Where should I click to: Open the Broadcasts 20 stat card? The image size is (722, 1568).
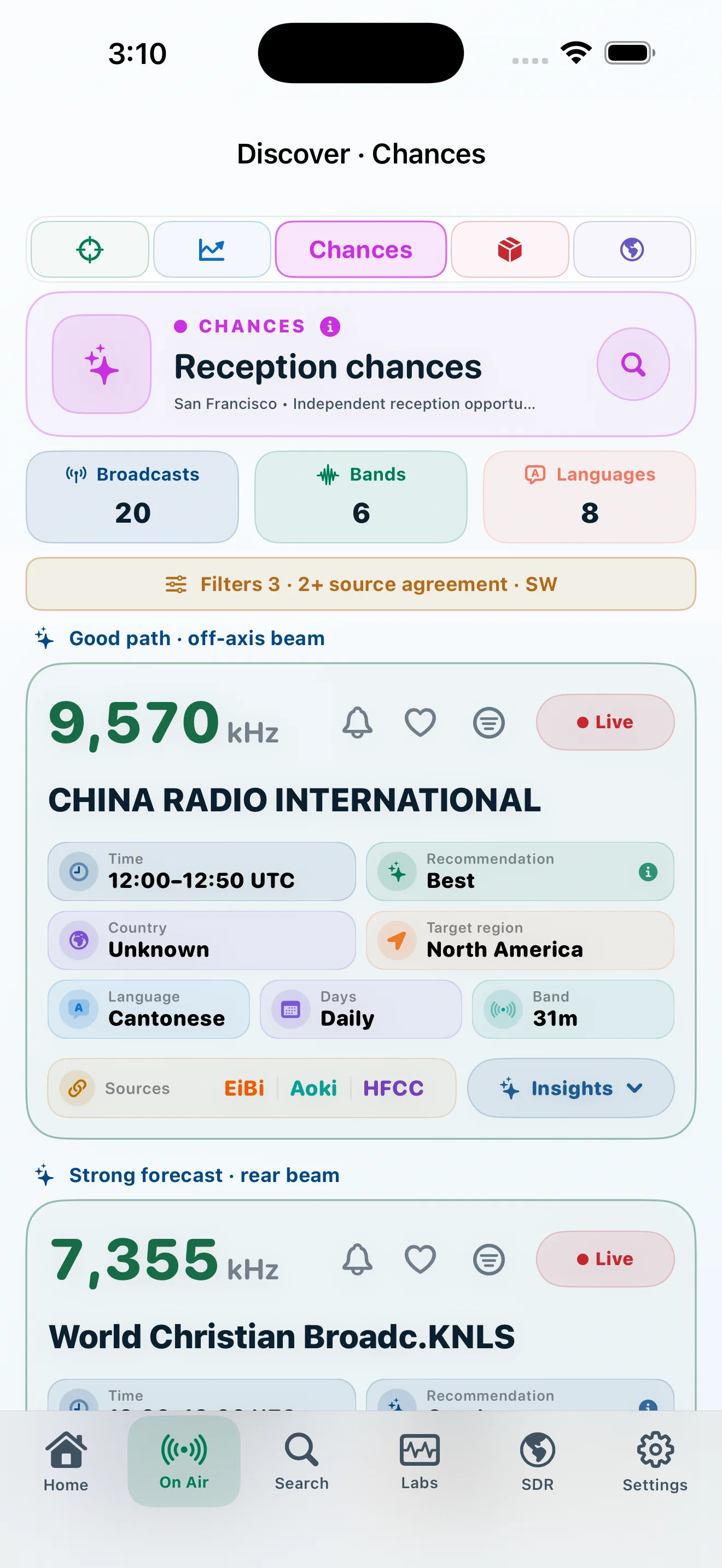coord(132,496)
